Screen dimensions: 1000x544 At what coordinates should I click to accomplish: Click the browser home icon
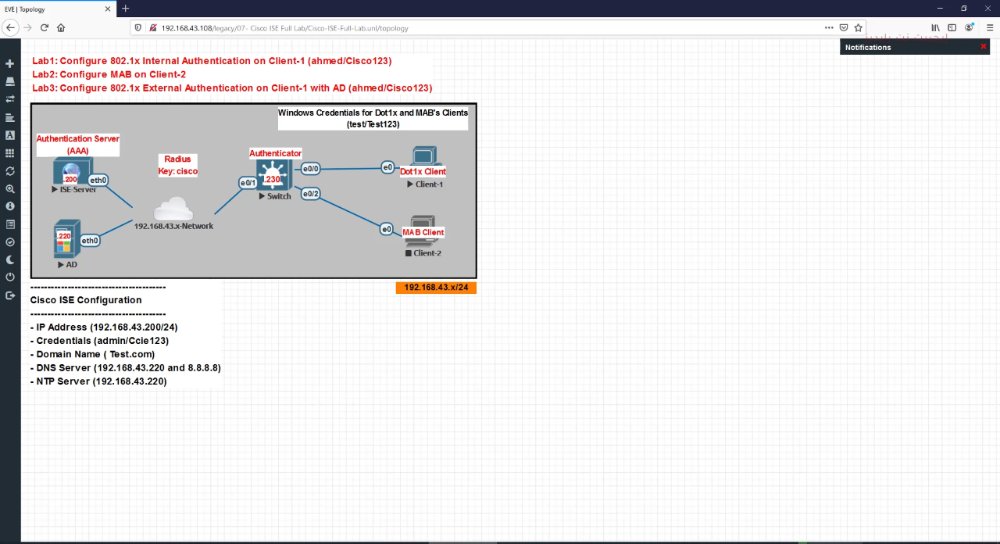[x=61, y=27]
